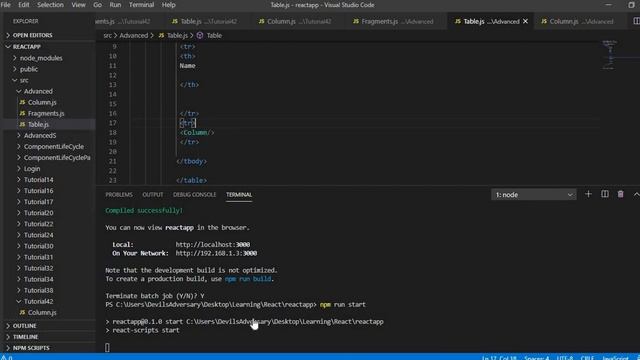This screenshot has height=360, width=640.
Task: Click the Table symbol breadcrumb
Action: (x=209, y=36)
